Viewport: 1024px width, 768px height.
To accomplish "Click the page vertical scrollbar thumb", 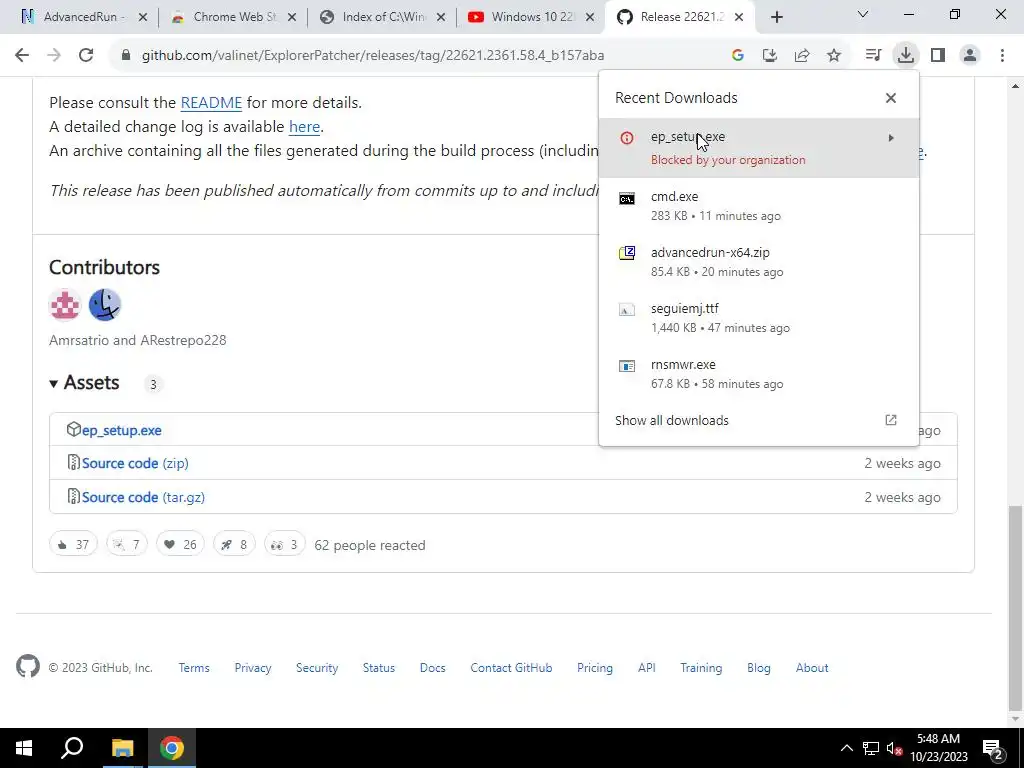I will [x=1015, y=607].
